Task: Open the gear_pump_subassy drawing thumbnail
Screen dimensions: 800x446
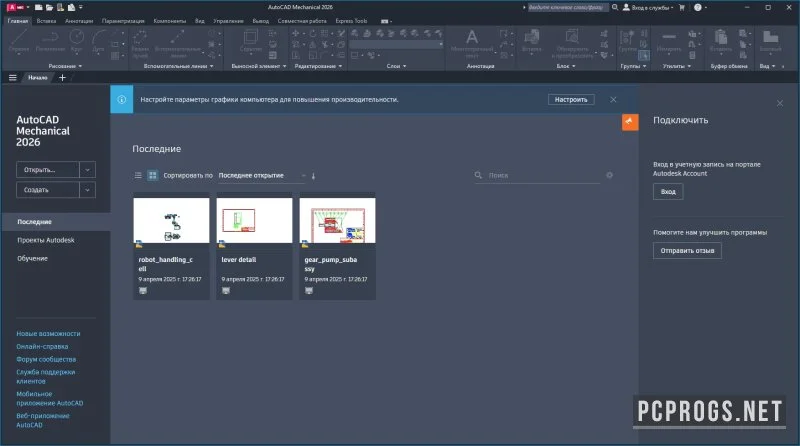Action: (x=338, y=220)
